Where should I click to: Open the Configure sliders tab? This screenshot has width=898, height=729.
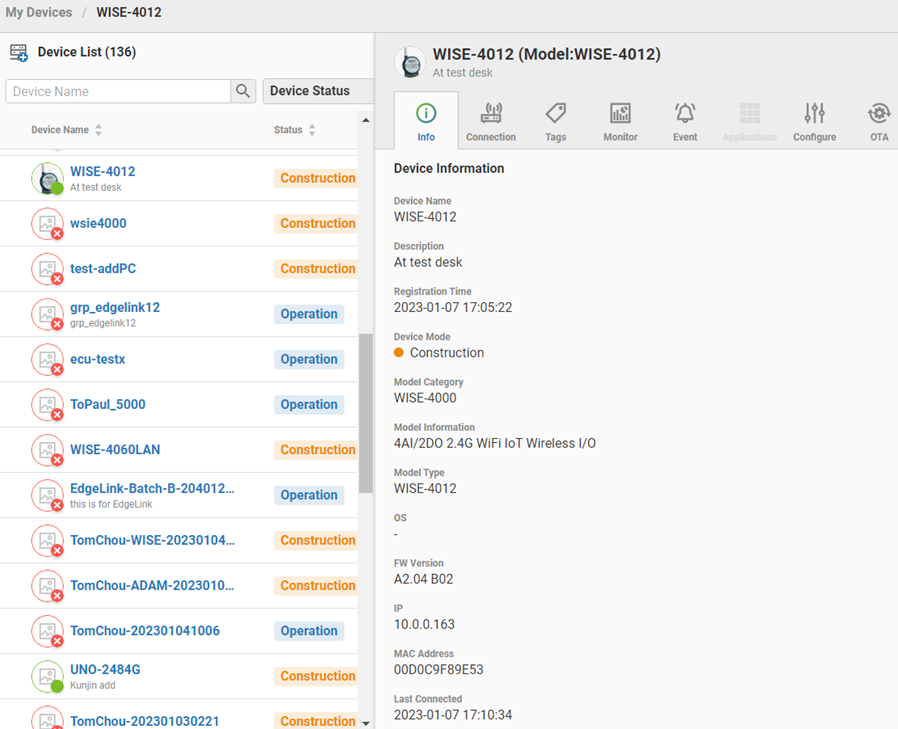(x=814, y=121)
